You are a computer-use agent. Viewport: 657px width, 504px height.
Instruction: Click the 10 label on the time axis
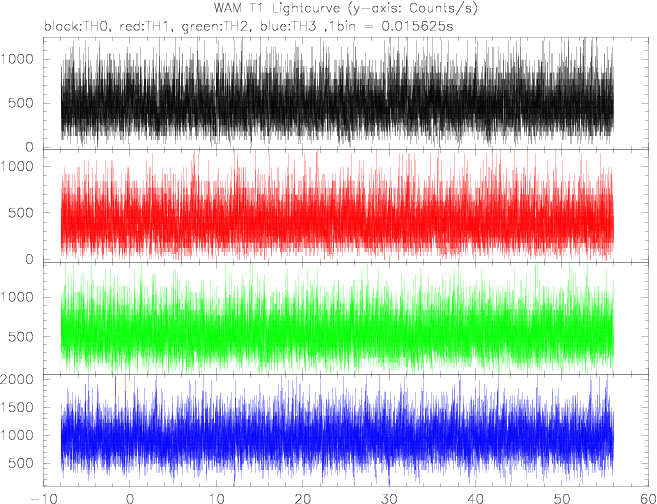(216, 499)
